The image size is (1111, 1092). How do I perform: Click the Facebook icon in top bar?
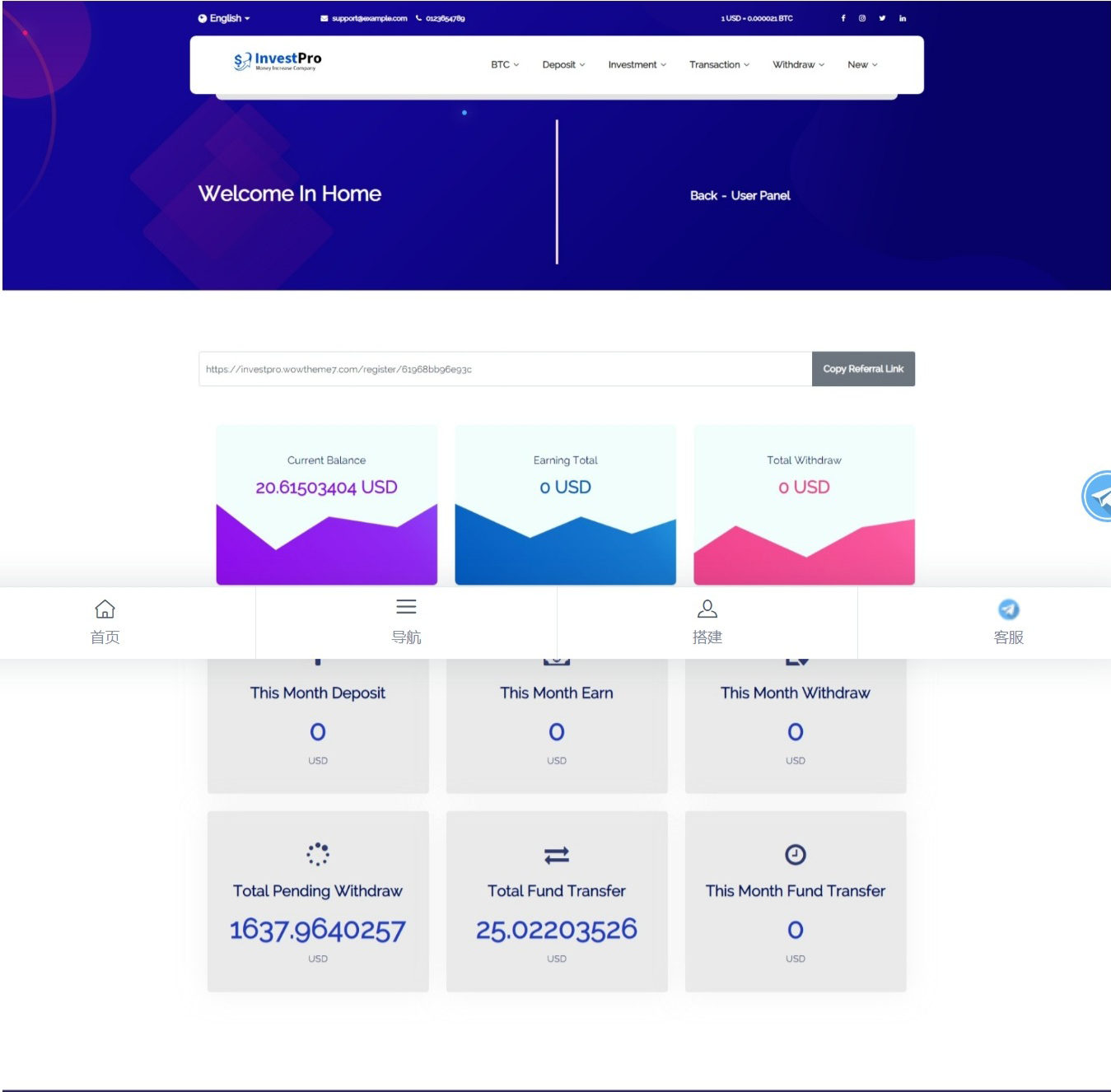pyautogui.click(x=843, y=18)
